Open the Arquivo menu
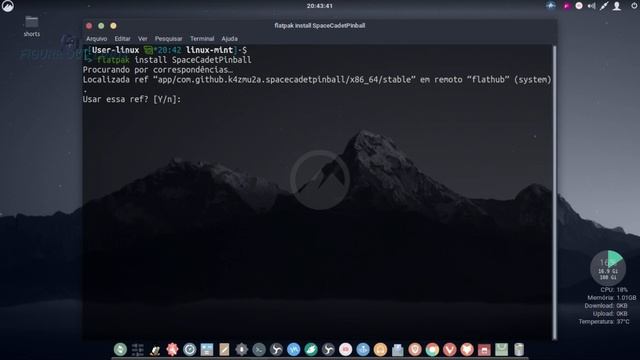 (x=96, y=39)
